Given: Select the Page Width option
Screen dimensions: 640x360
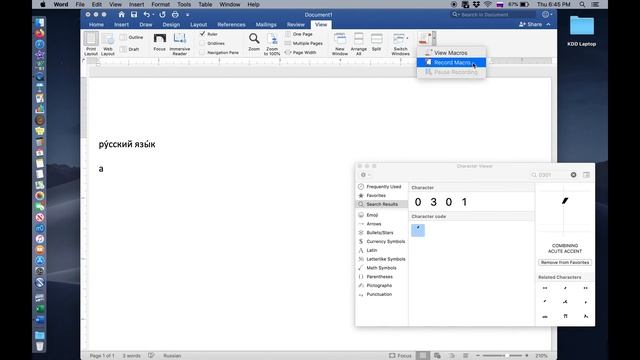Looking at the screenshot, I should coord(300,52).
